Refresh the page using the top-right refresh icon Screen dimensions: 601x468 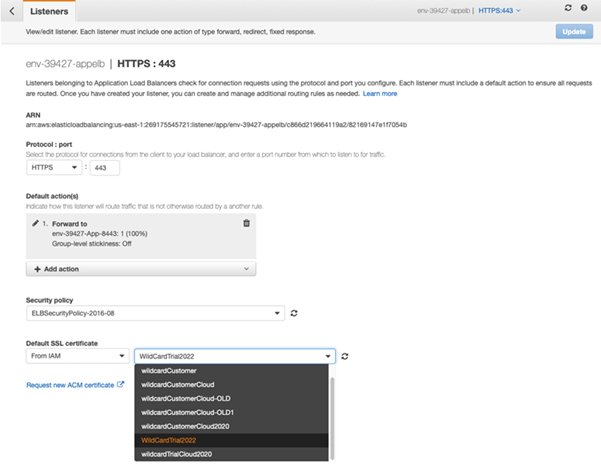tap(569, 8)
